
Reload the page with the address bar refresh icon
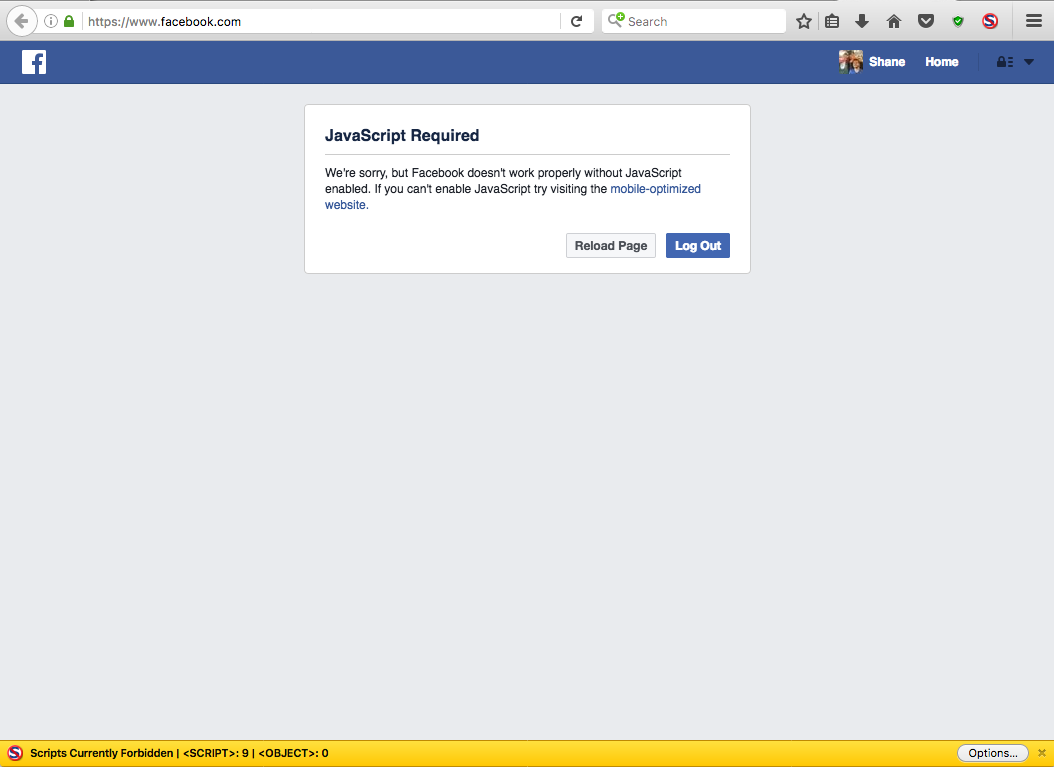coord(576,21)
